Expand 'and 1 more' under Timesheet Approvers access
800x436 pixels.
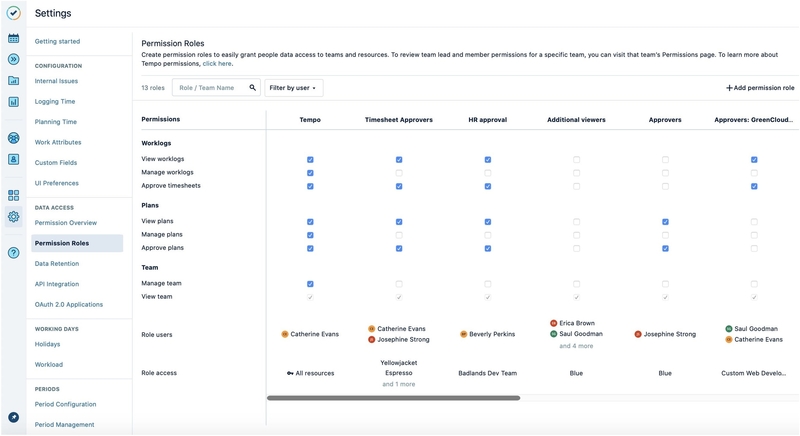click(x=398, y=384)
